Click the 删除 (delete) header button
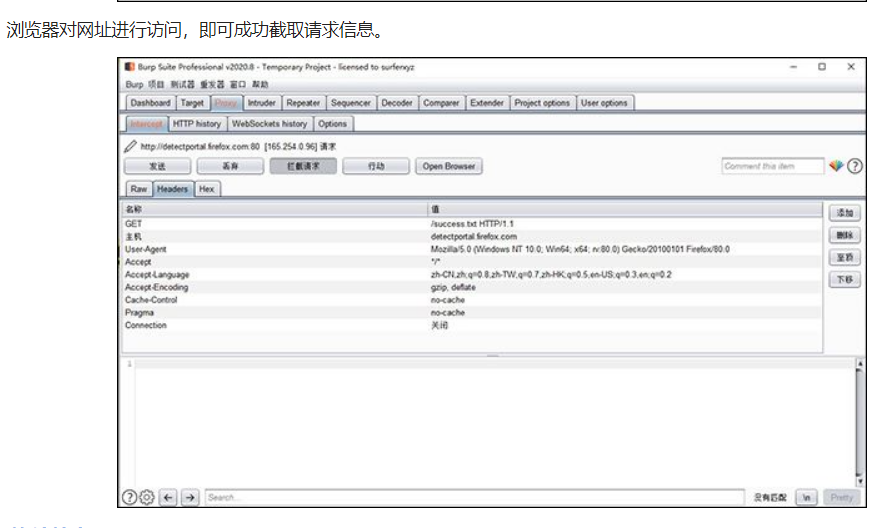Image resolution: width=883 pixels, height=528 pixels. [845, 235]
